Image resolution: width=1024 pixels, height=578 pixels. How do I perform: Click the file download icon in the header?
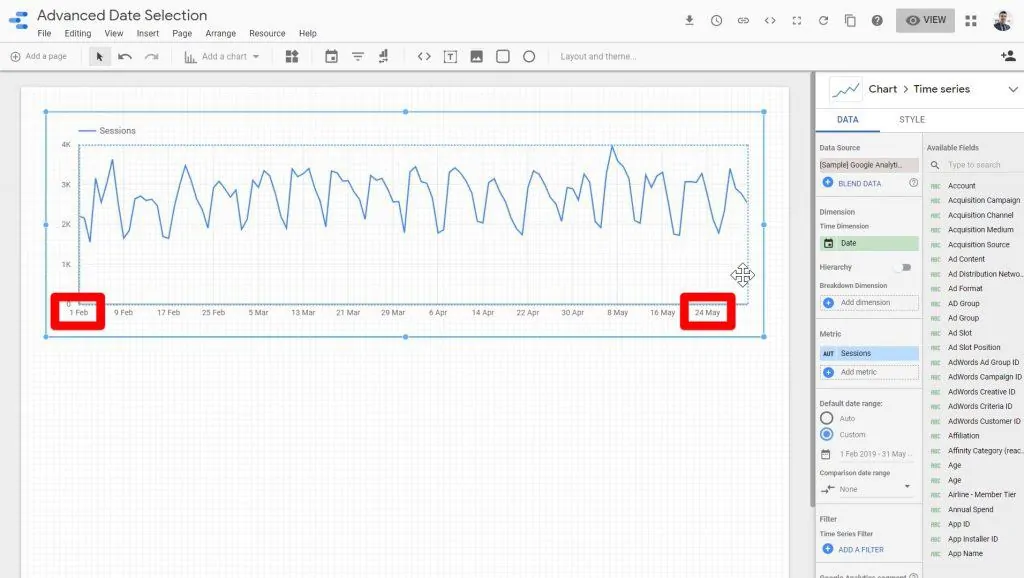click(689, 19)
